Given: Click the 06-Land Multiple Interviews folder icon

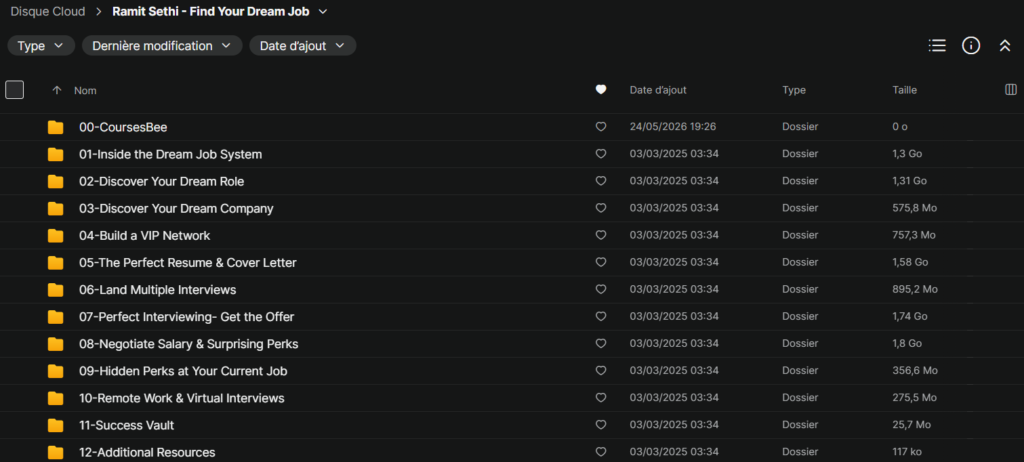Looking at the screenshot, I should click(56, 290).
